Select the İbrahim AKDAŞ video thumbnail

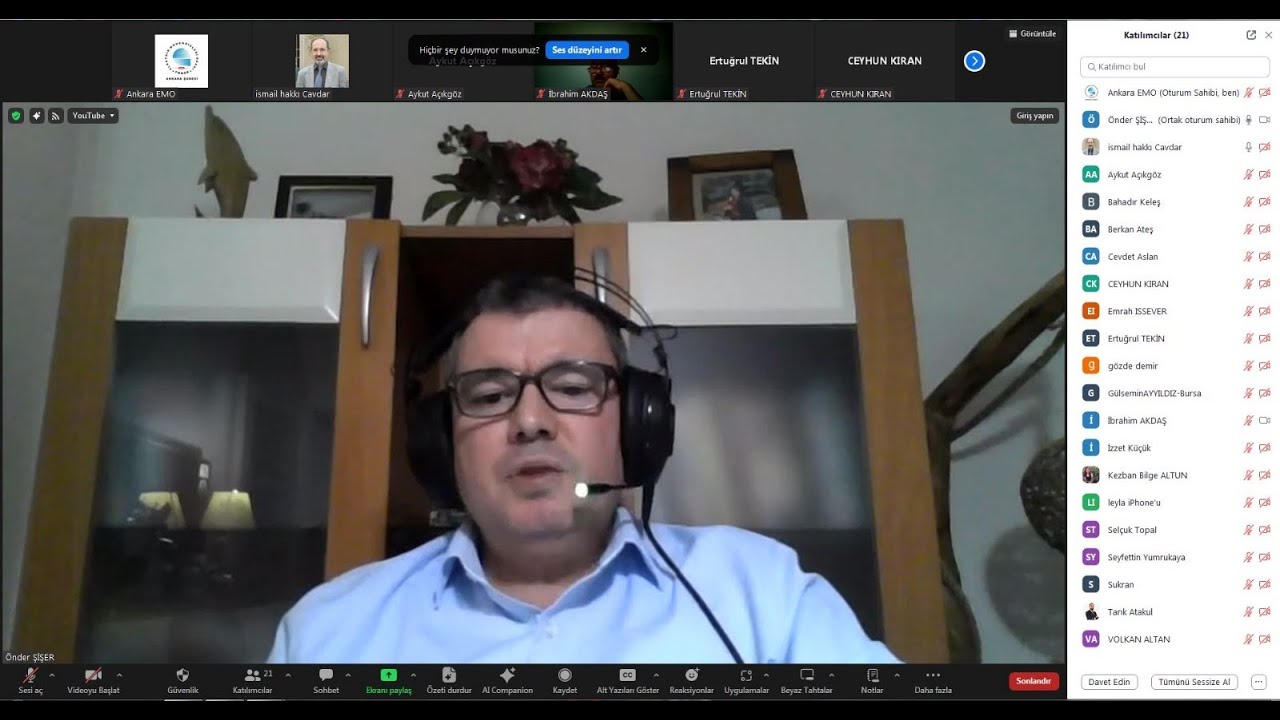(x=604, y=61)
